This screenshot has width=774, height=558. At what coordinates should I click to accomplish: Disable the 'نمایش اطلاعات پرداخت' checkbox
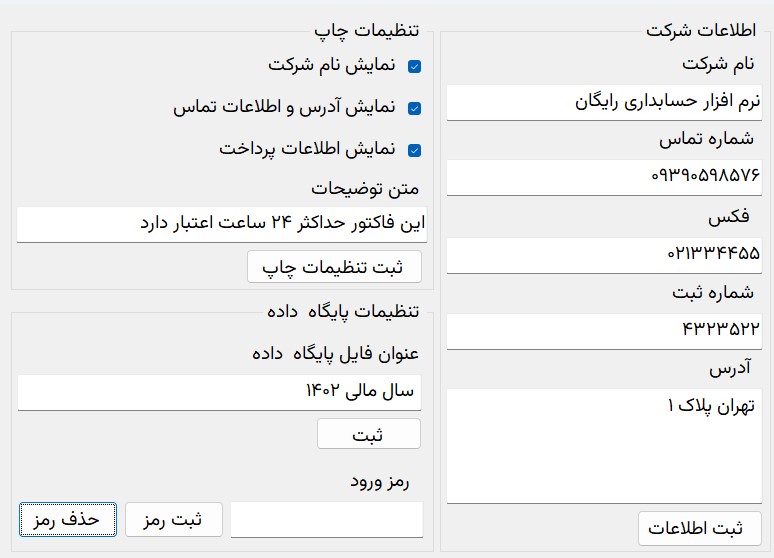[x=415, y=151]
